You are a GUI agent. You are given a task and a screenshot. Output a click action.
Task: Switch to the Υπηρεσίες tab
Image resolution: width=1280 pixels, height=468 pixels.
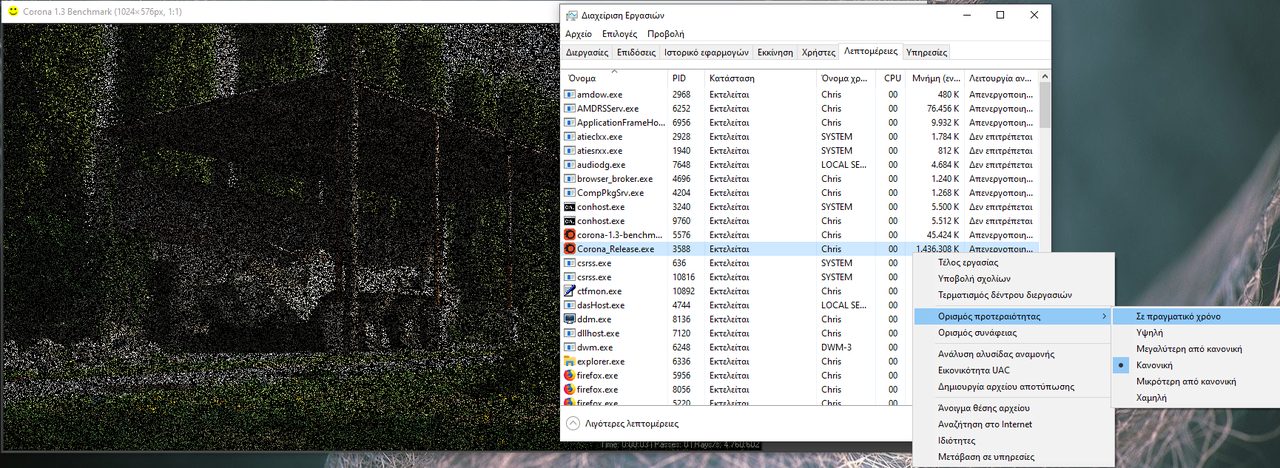tap(926, 52)
